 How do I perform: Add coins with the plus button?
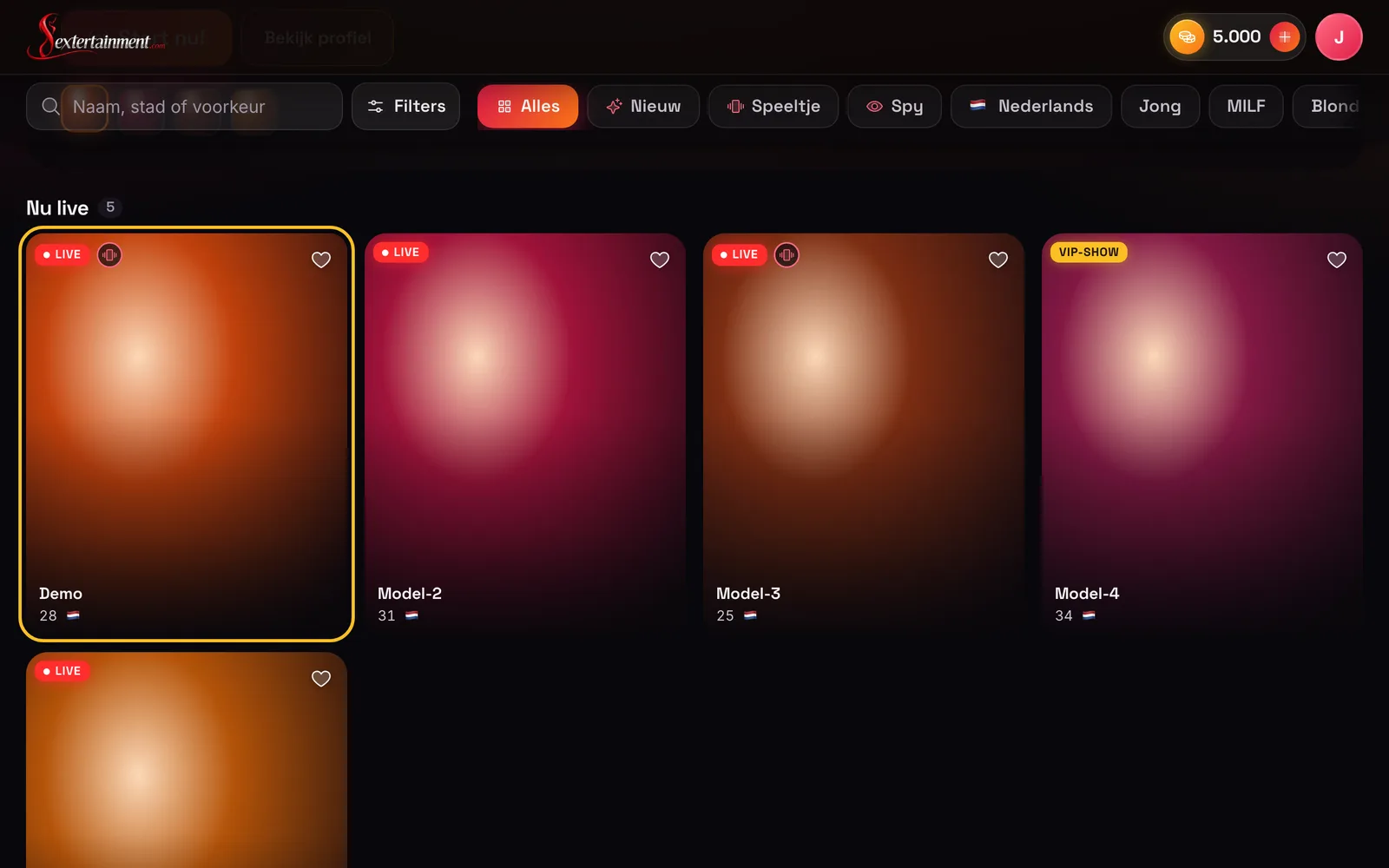1285,36
